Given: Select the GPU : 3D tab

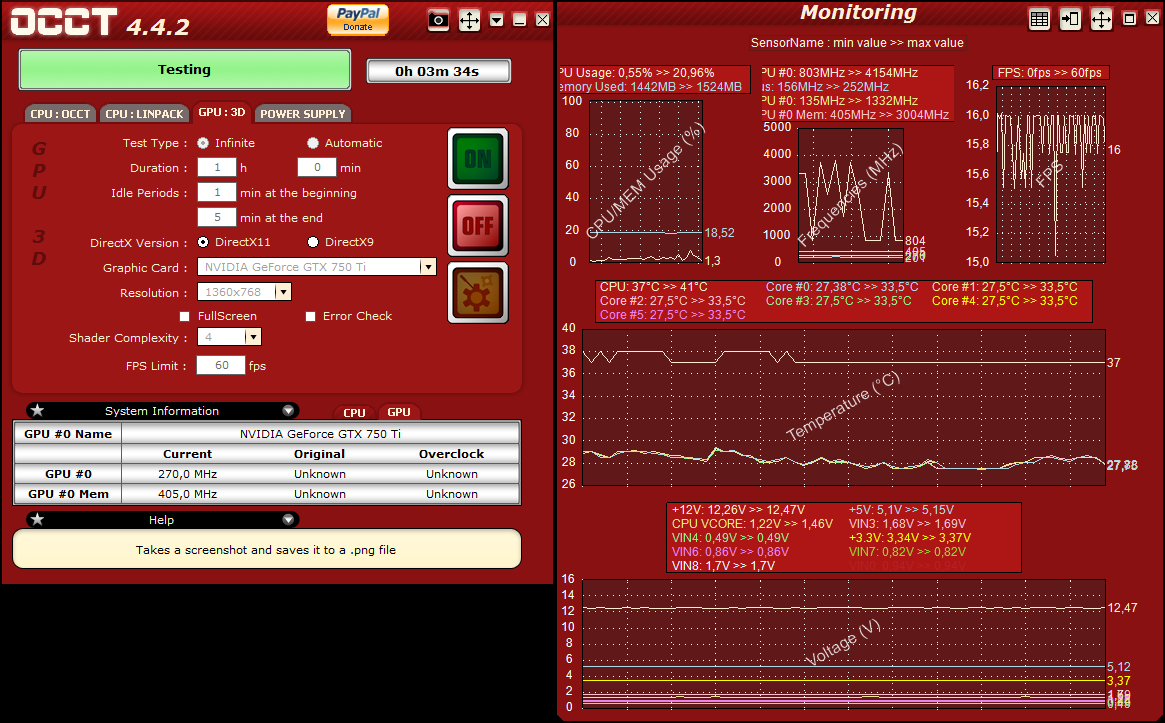Looking at the screenshot, I should click(221, 112).
